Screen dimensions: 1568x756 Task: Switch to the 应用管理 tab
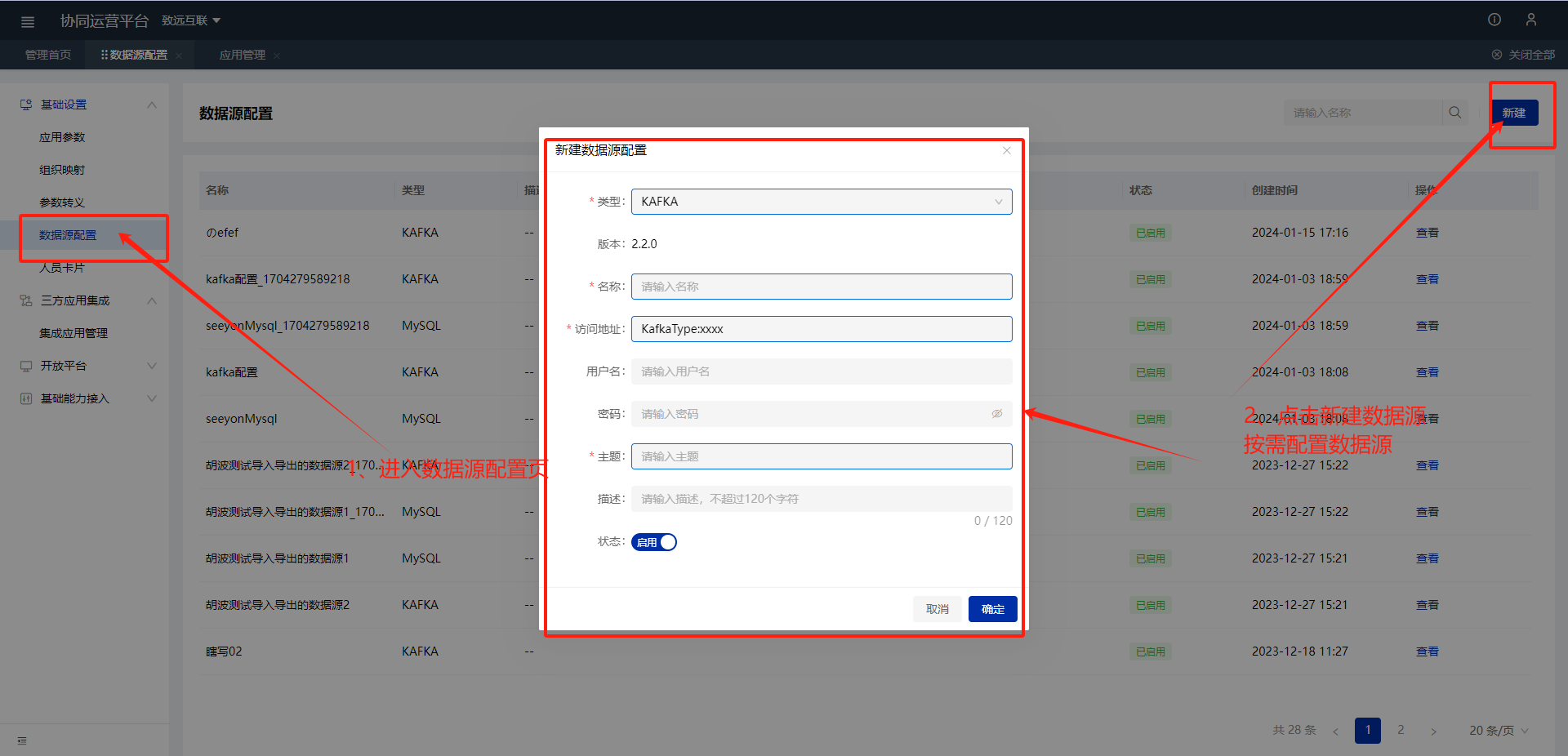click(x=243, y=55)
